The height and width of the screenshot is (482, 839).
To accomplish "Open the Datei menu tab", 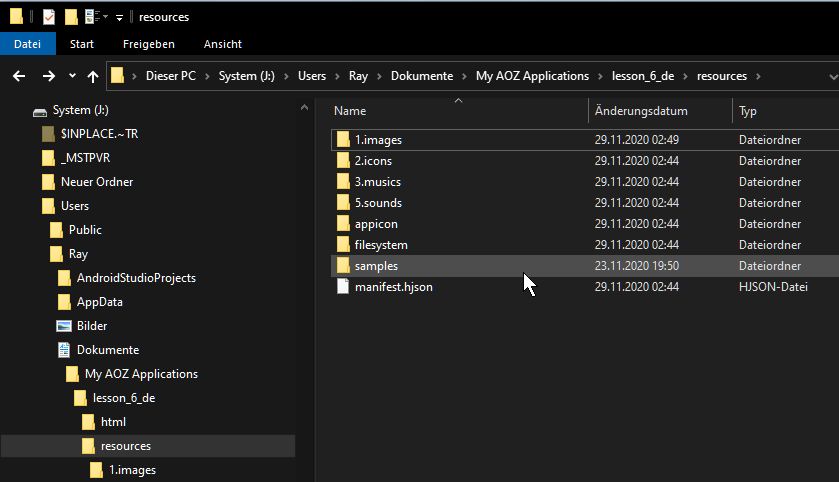I will [27, 44].
